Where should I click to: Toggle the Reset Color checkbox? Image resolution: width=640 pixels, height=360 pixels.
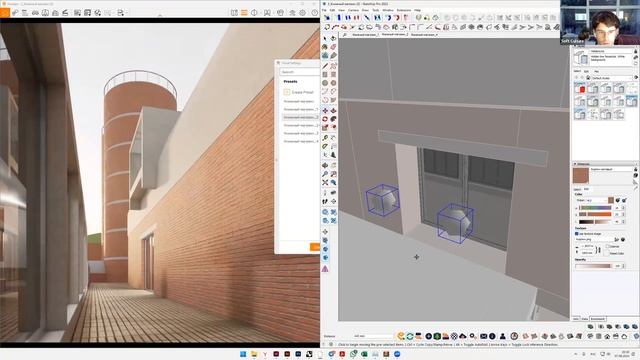pyautogui.click(x=608, y=253)
